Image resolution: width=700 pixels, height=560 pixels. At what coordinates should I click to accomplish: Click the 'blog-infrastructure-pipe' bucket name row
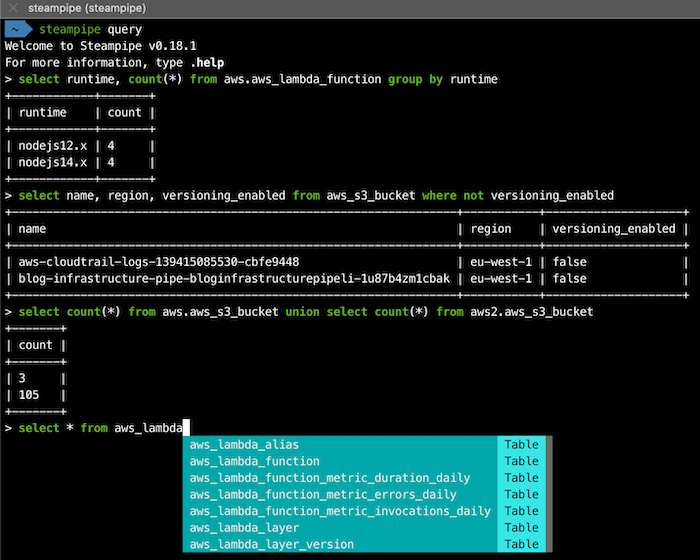tap(234, 279)
